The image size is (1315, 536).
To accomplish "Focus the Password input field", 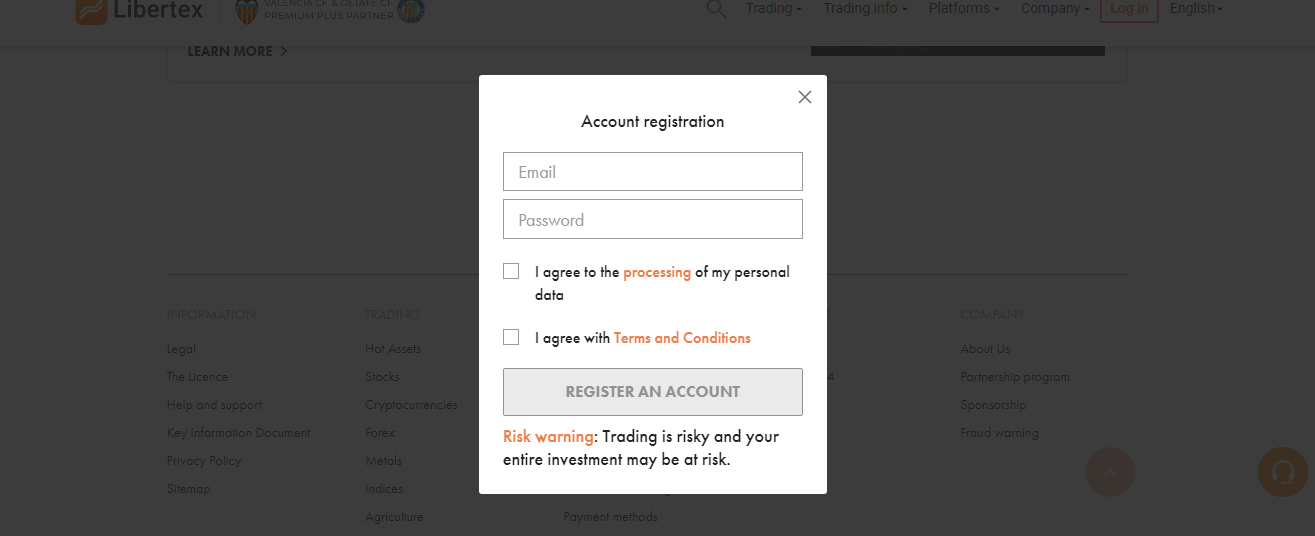I will click(x=653, y=219).
